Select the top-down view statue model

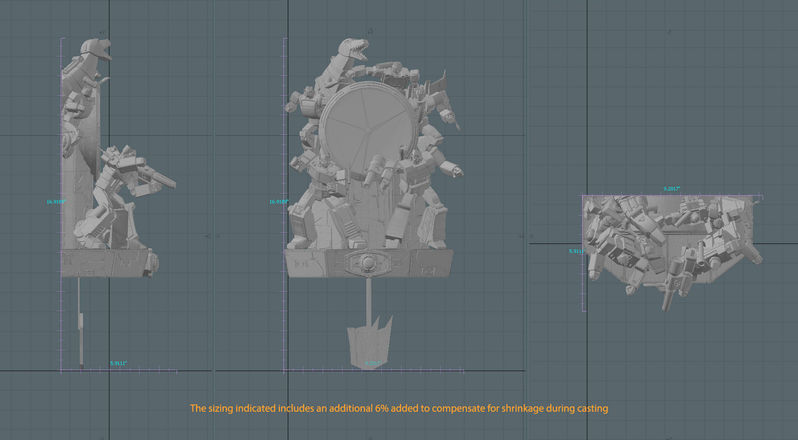pos(673,253)
